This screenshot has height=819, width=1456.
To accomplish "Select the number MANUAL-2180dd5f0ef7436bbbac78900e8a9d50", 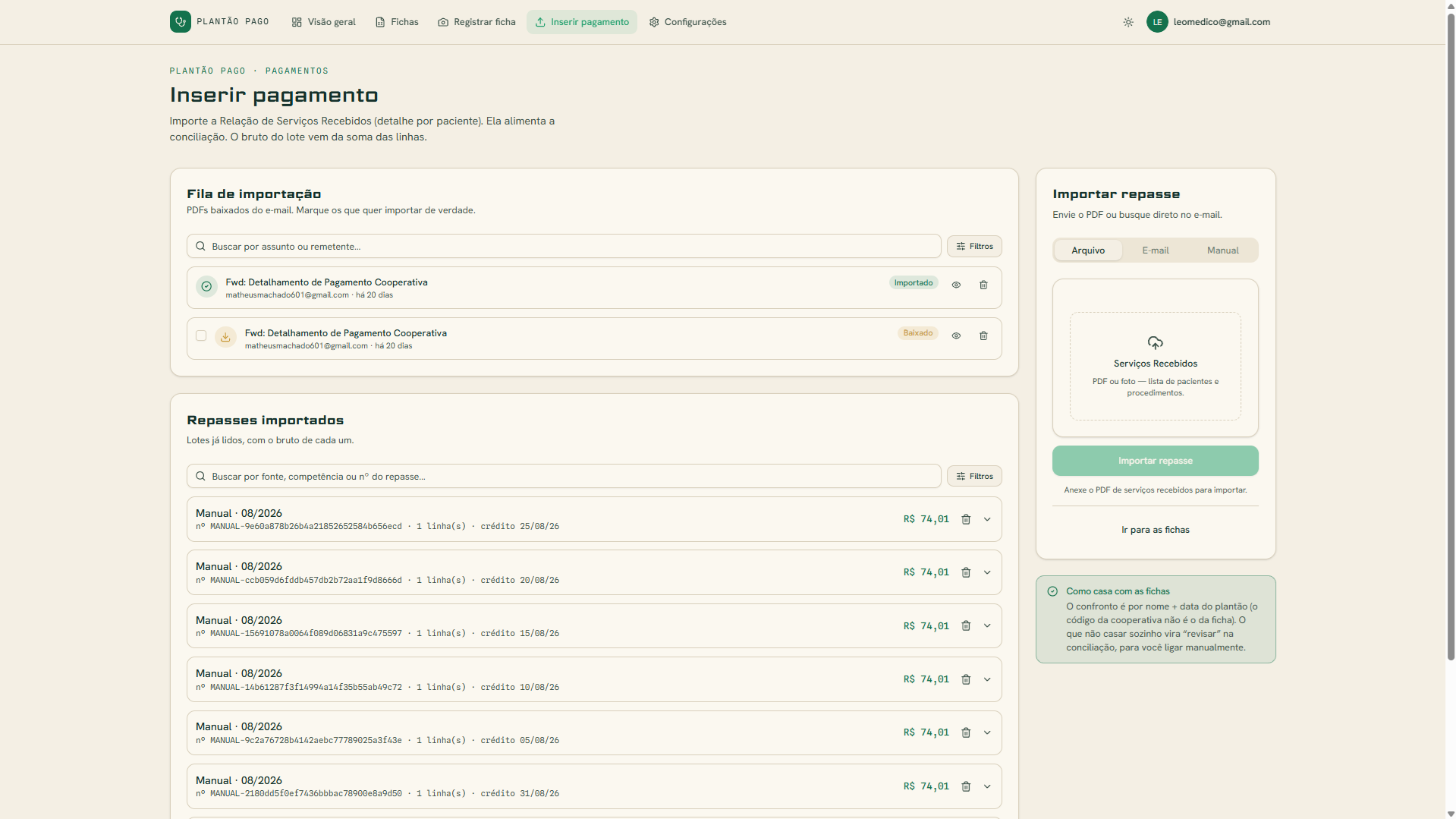I will point(306,793).
